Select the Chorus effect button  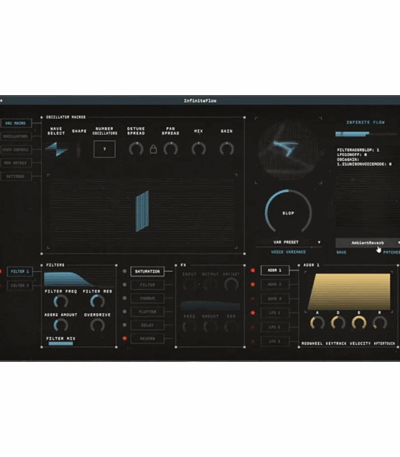[x=147, y=298]
